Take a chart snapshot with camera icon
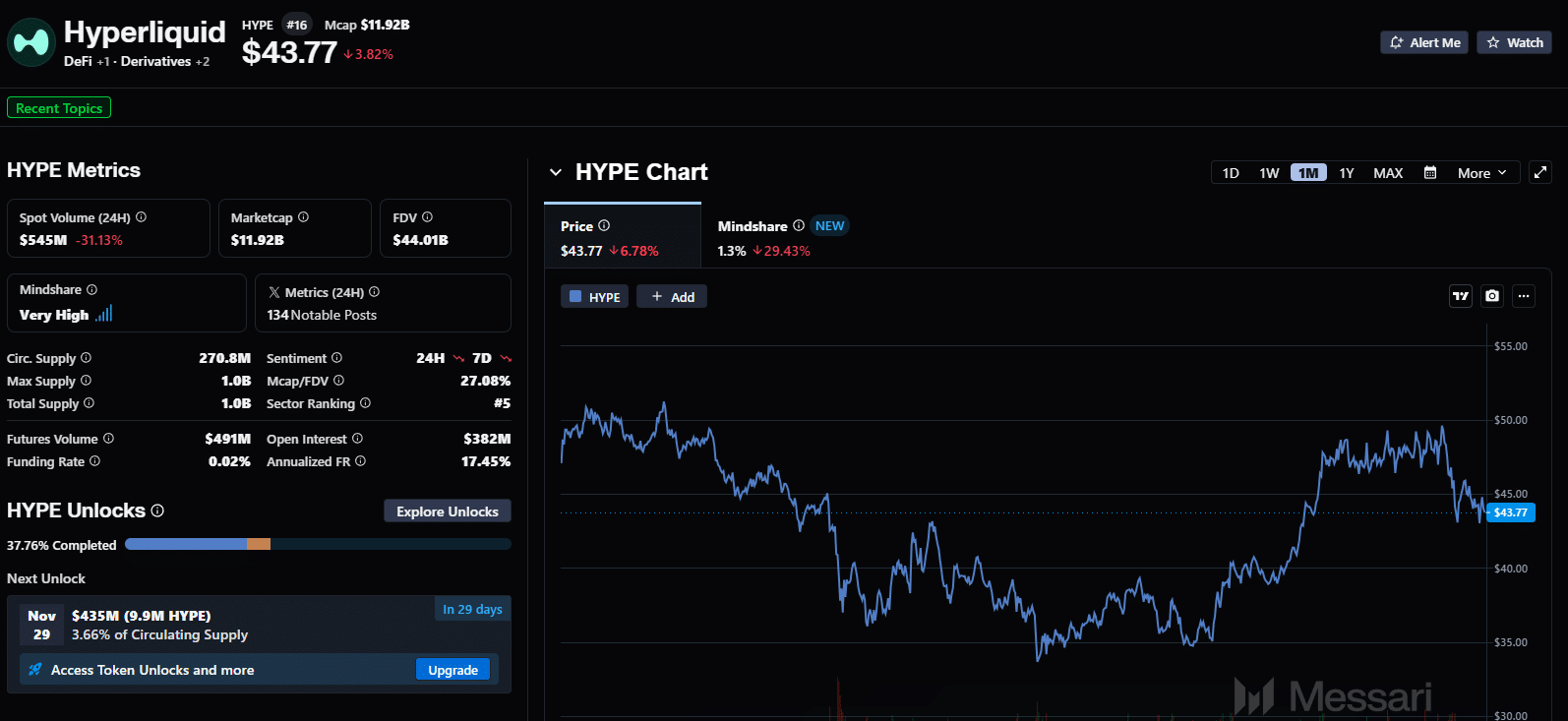Screen dimensions: 1568x721 (x=1492, y=296)
